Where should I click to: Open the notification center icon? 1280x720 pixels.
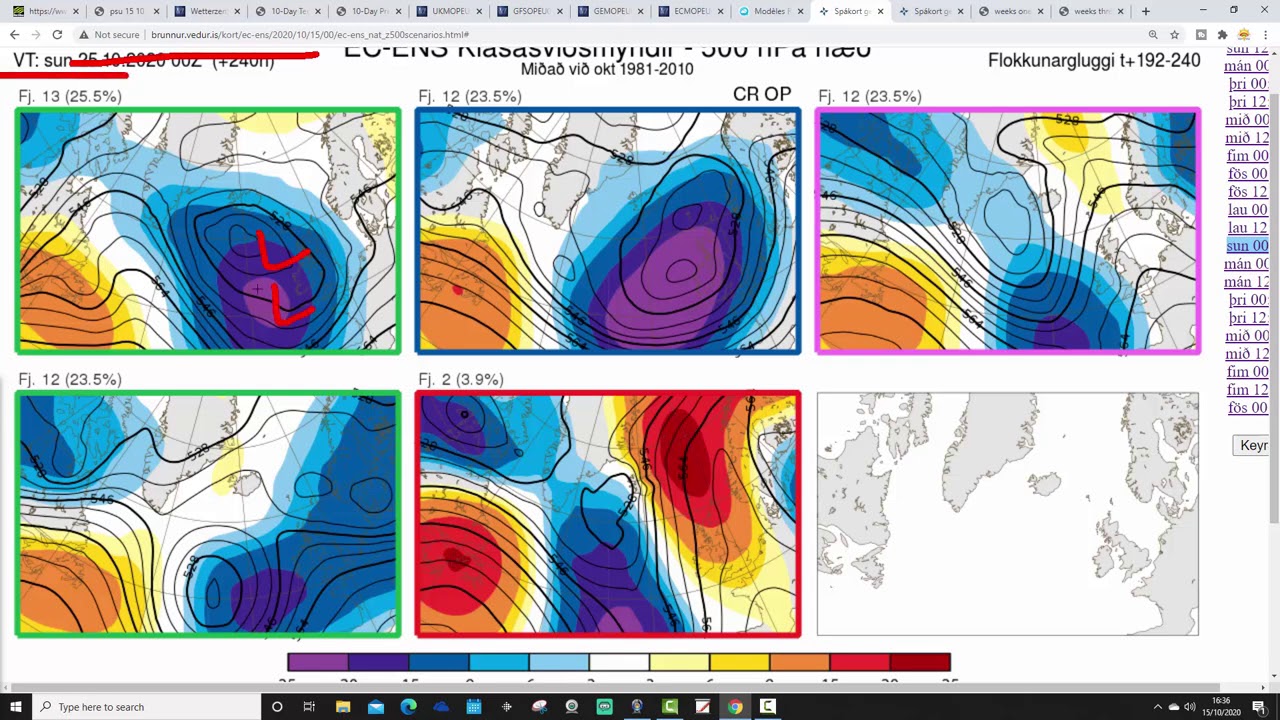(1259, 707)
